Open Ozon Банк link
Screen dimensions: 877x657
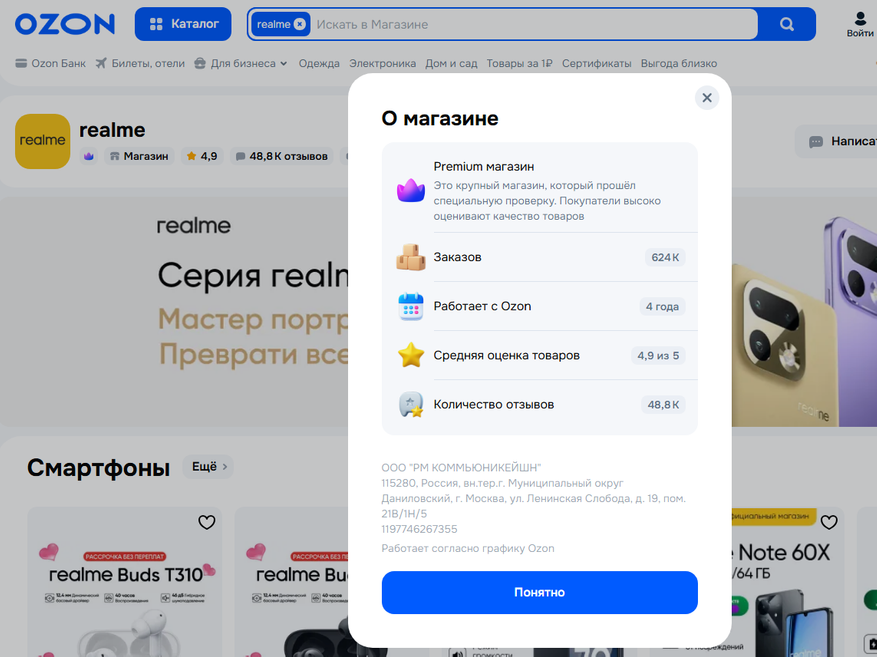click(50, 63)
